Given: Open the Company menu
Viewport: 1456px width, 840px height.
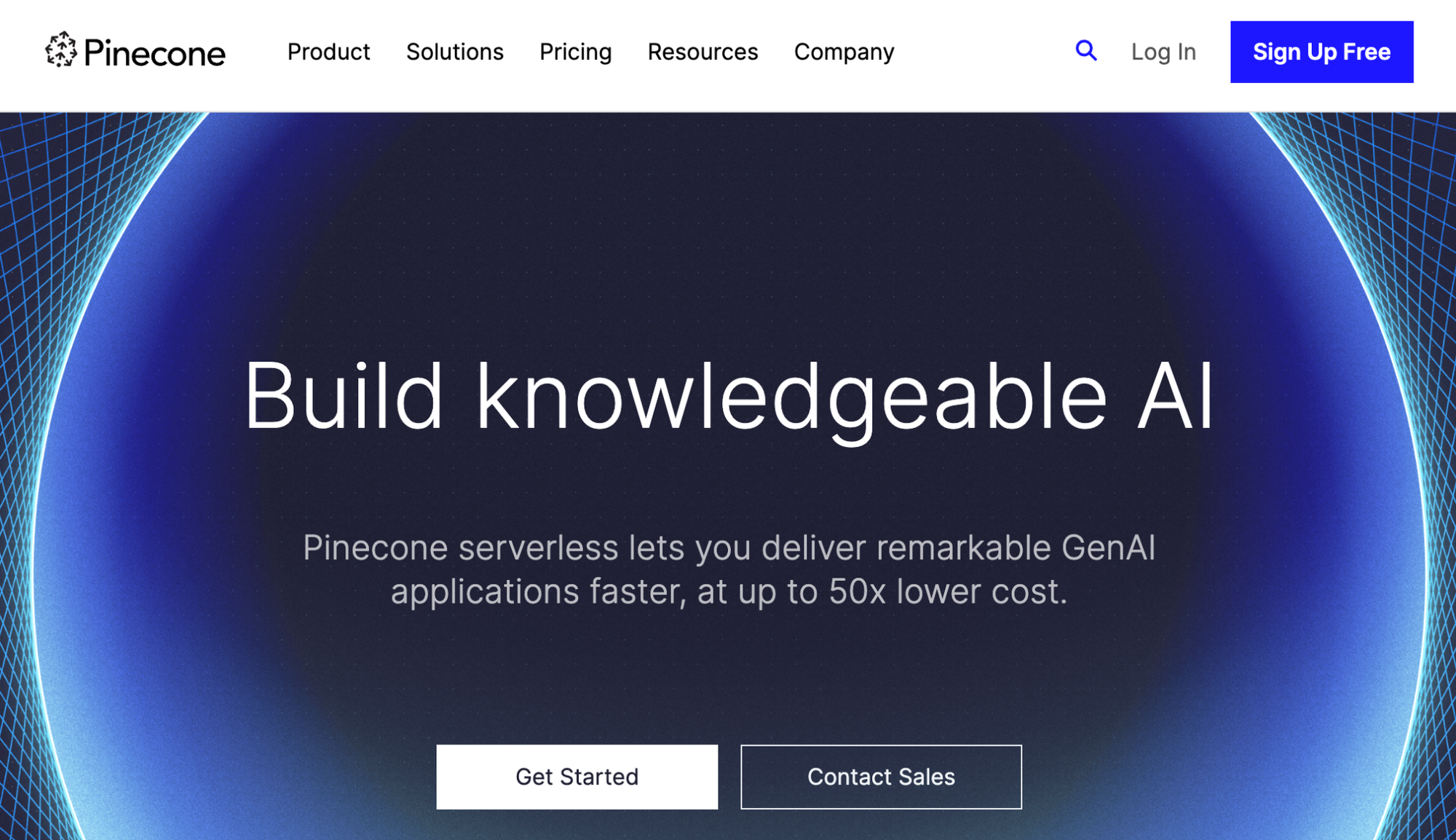Looking at the screenshot, I should click(844, 52).
